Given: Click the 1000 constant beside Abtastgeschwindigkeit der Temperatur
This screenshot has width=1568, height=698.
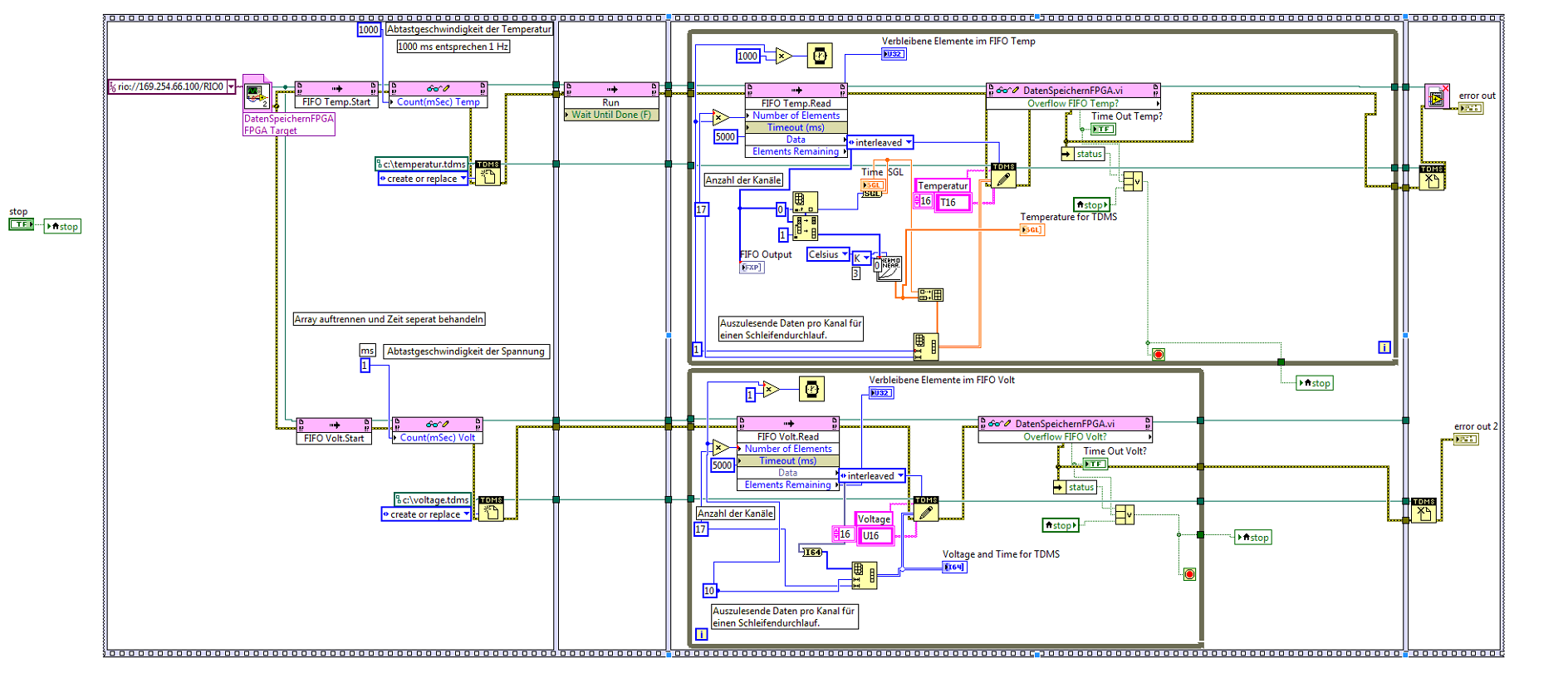Looking at the screenshot, I should pos(369,30).
